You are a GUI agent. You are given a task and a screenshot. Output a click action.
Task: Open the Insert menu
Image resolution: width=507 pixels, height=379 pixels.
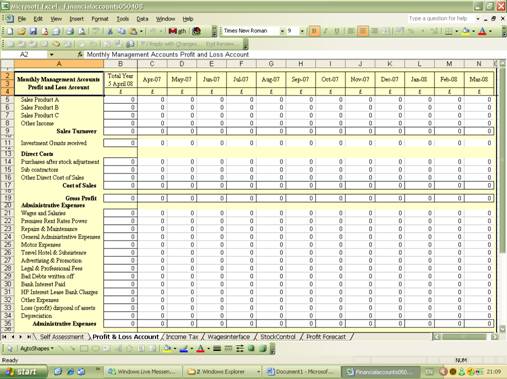76,19
